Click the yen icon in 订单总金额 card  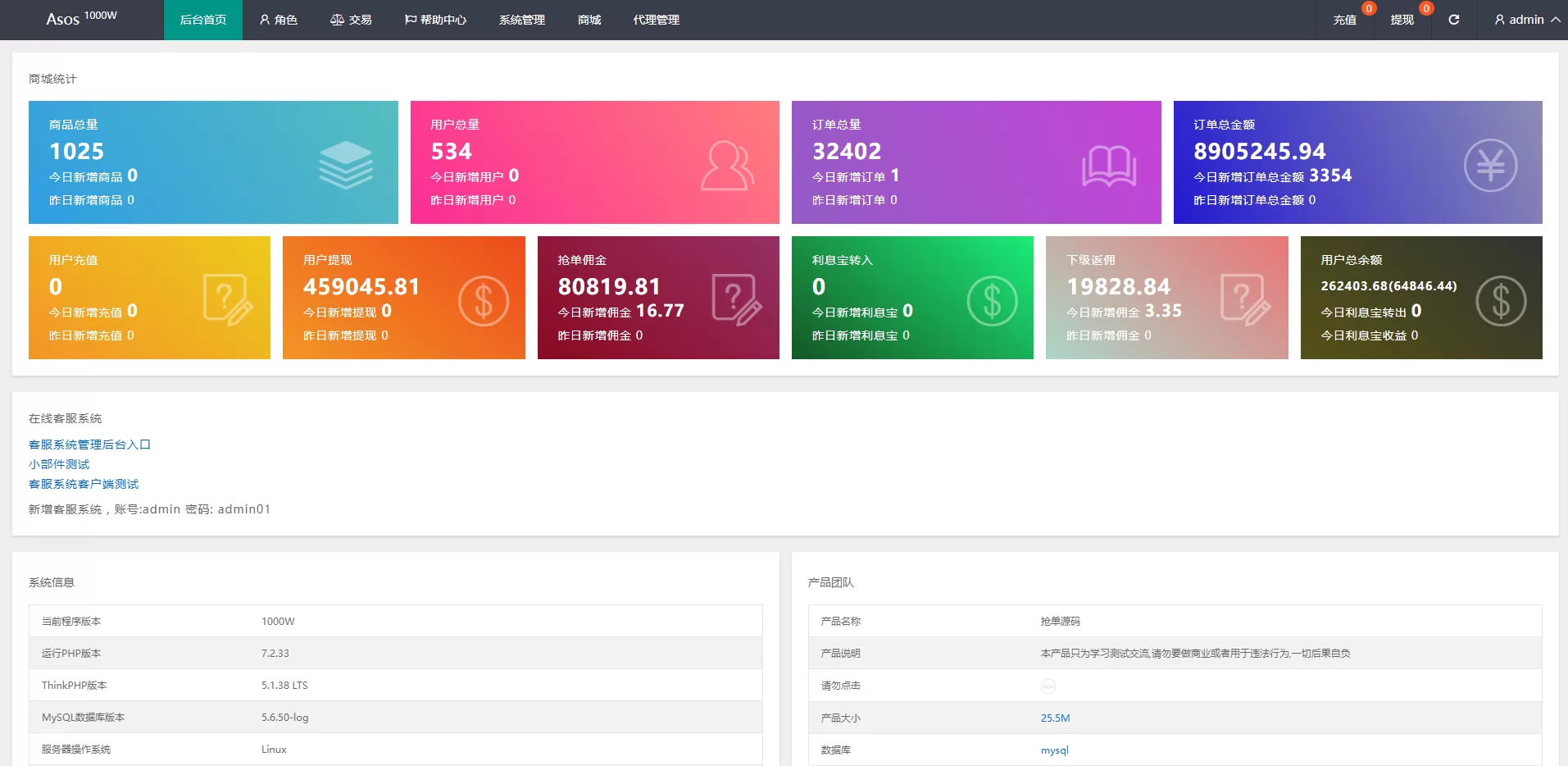pos(1490,166)
